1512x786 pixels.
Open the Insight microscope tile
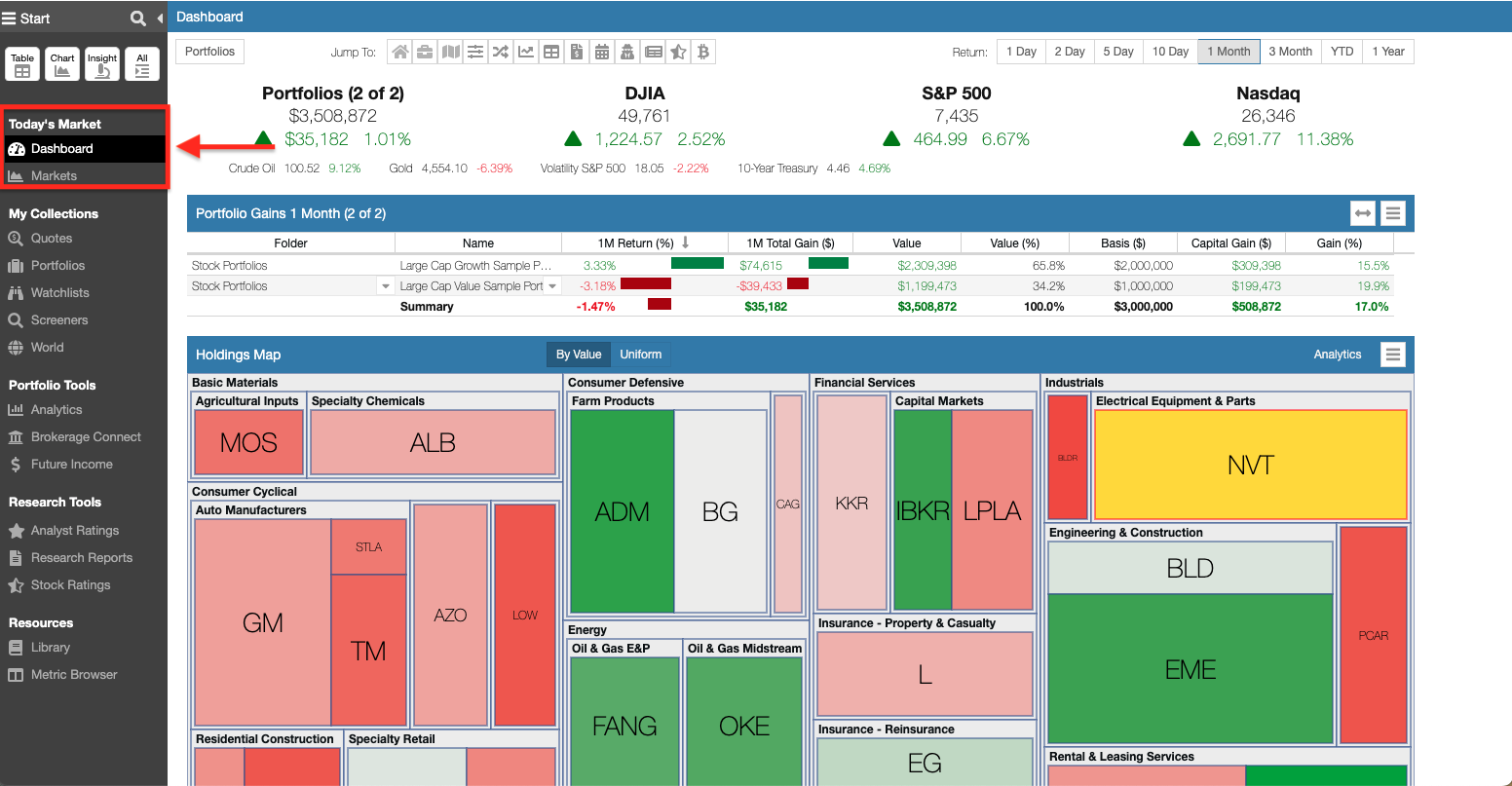pos(102,64)
